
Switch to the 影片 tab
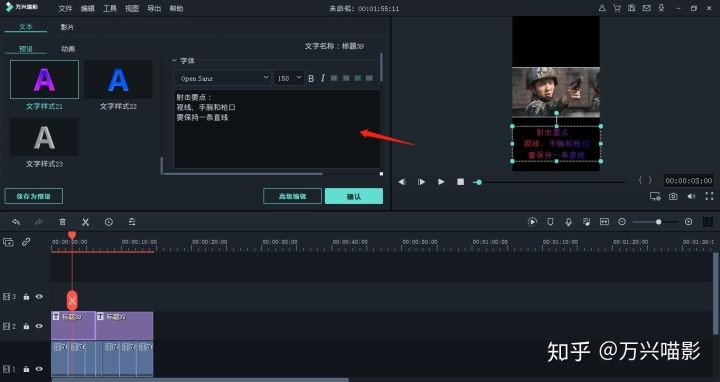pos(67,27)
